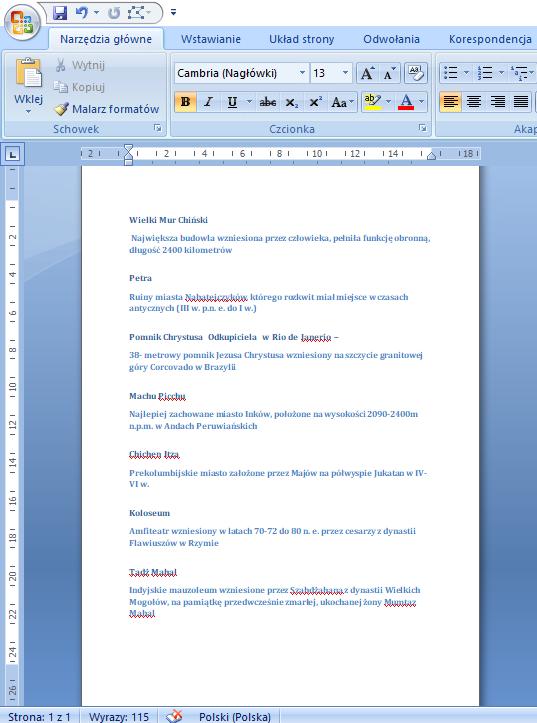
Task: Click the Pomnik Chrystusa Odkupiciela heading
Action: coord(234,337)
